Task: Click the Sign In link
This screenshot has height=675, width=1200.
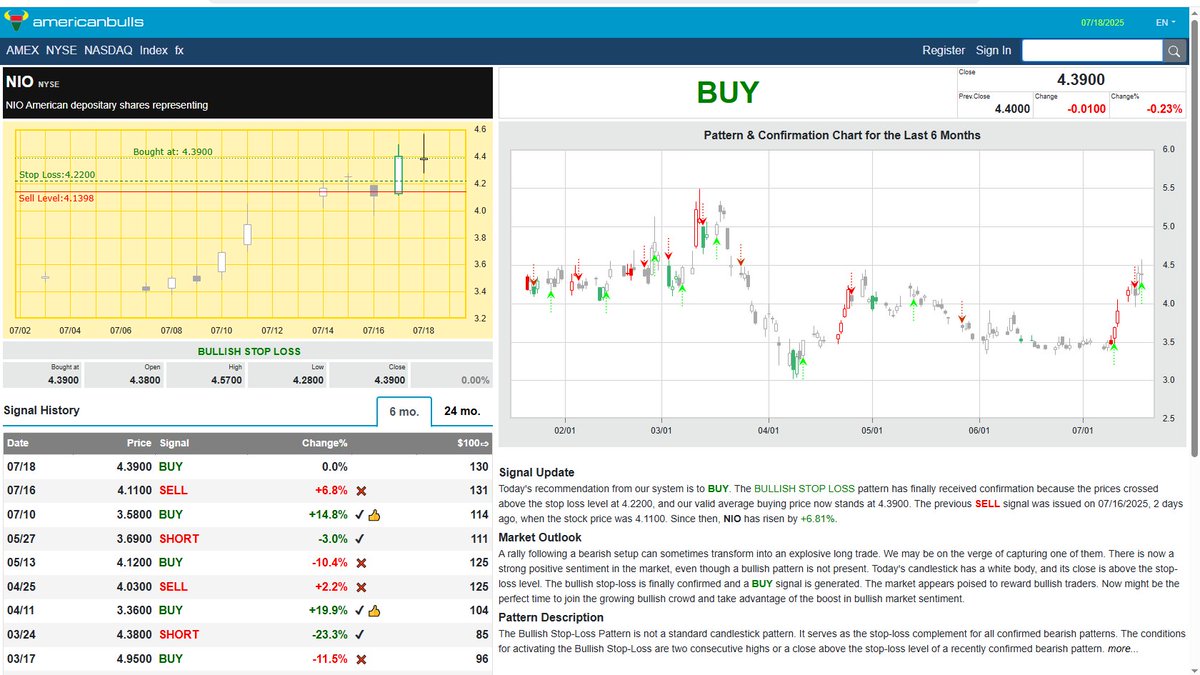Action: click(x=993, y=50)
